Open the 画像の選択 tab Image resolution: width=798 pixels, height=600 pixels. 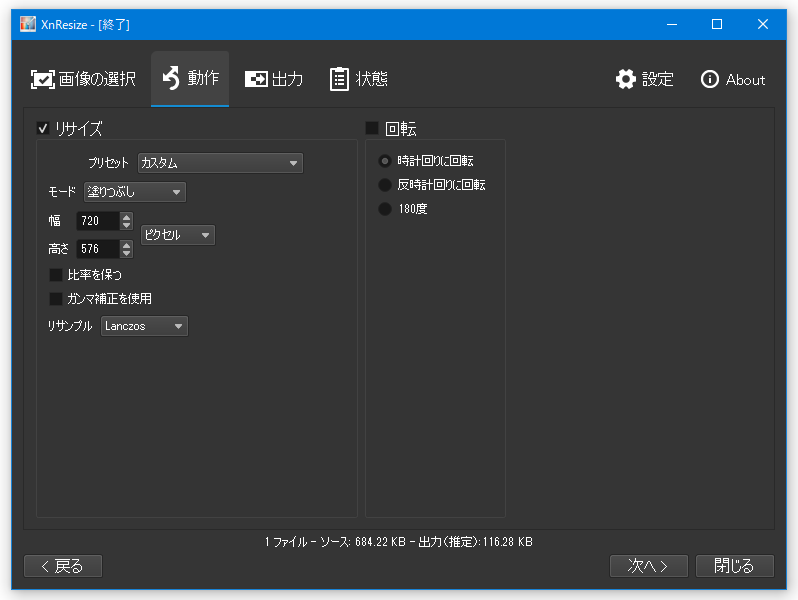[x=83, y=79]
